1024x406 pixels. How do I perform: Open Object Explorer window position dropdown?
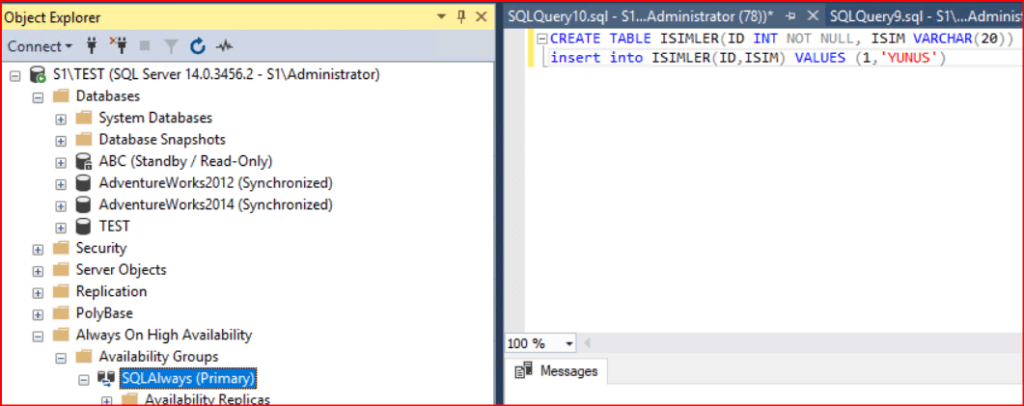pyautogui.click(x=441, y=17)
